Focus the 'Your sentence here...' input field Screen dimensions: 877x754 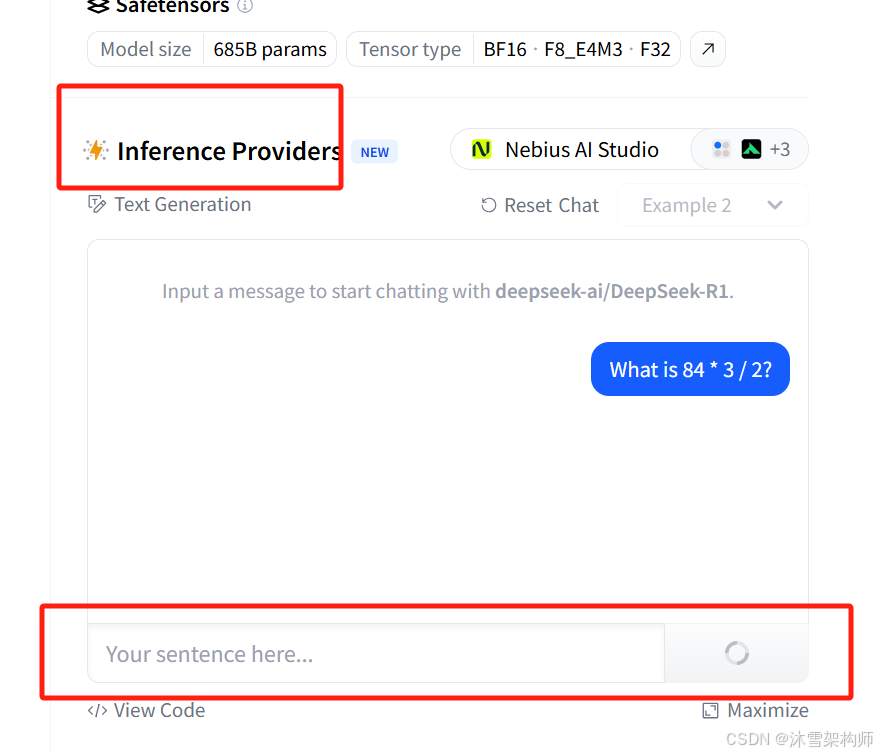coord(376,653)
